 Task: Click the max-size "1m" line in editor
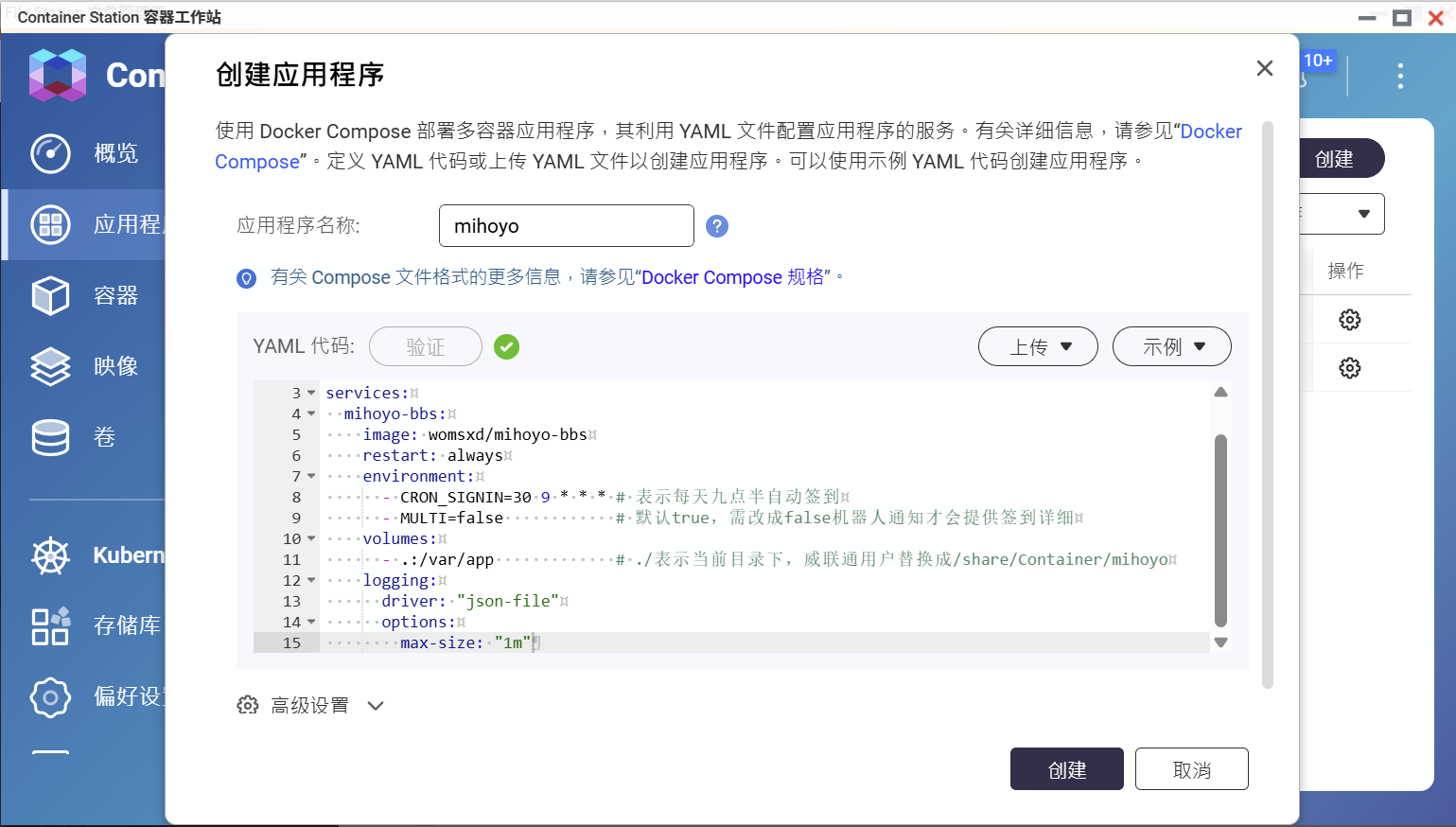(766, 642)
